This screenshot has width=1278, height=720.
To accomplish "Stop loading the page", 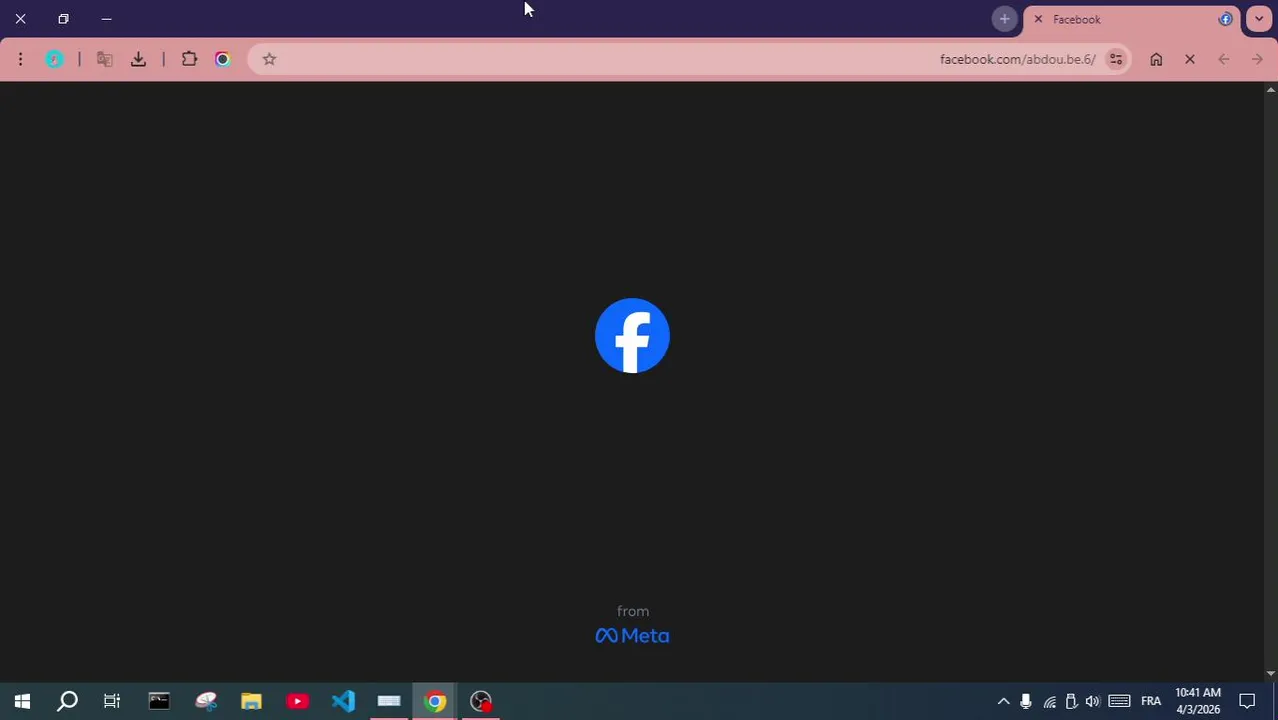I will [x=1190, y=59].
